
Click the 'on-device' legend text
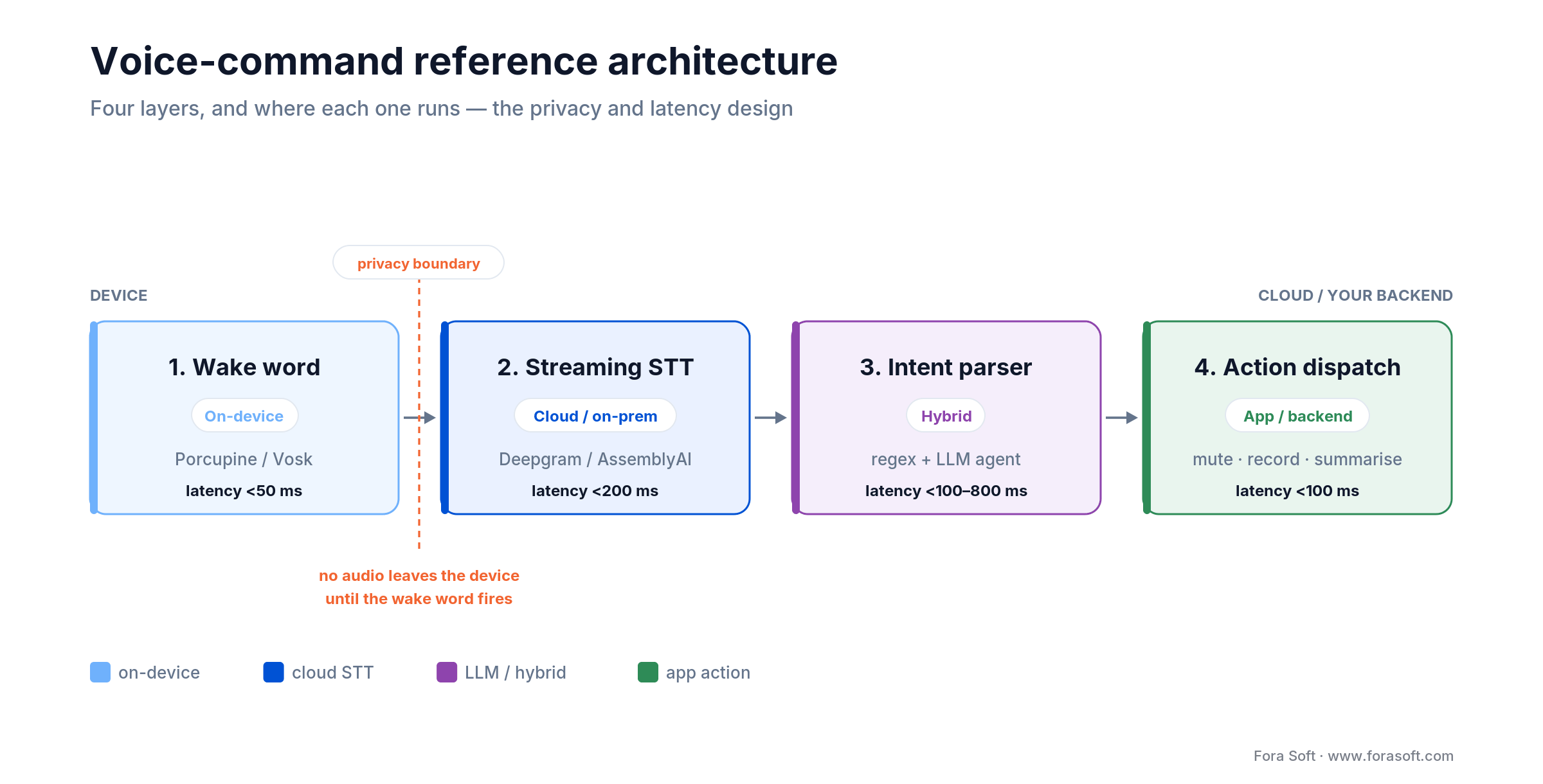[x=159, y=672]
